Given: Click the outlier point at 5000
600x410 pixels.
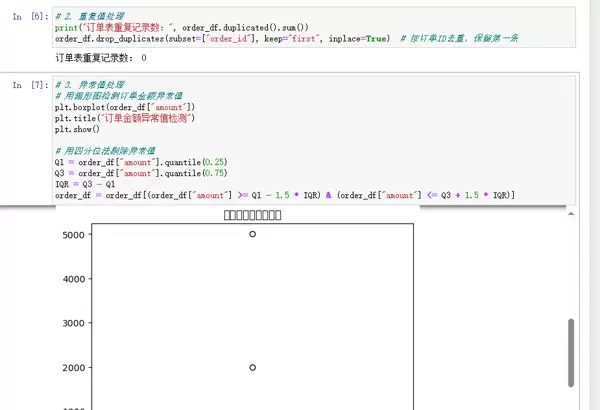Looking at the screenshot, I should pos(252,234).
